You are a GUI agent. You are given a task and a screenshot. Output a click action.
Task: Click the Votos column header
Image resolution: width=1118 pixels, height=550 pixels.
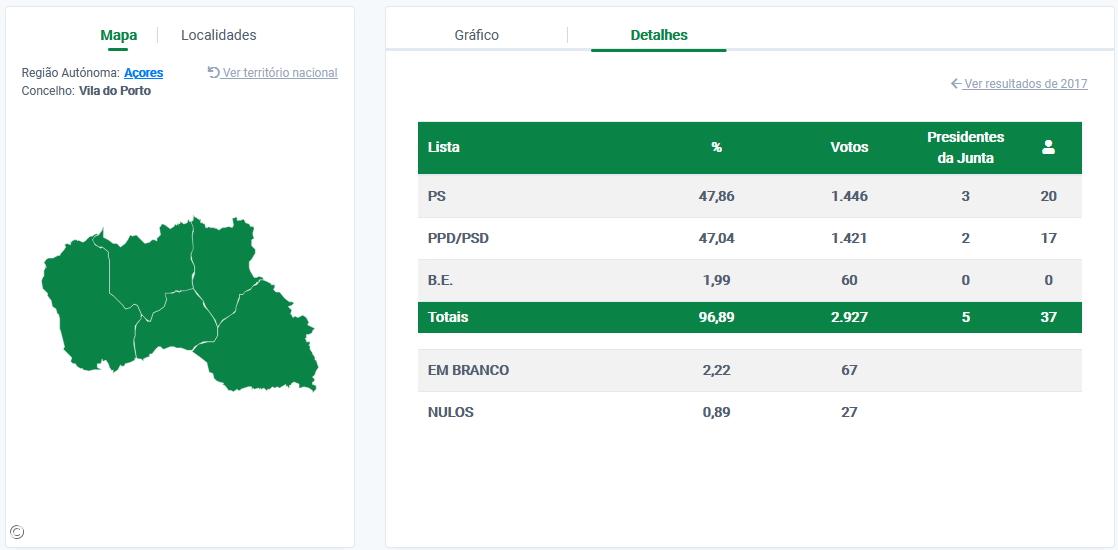[849, 147]
